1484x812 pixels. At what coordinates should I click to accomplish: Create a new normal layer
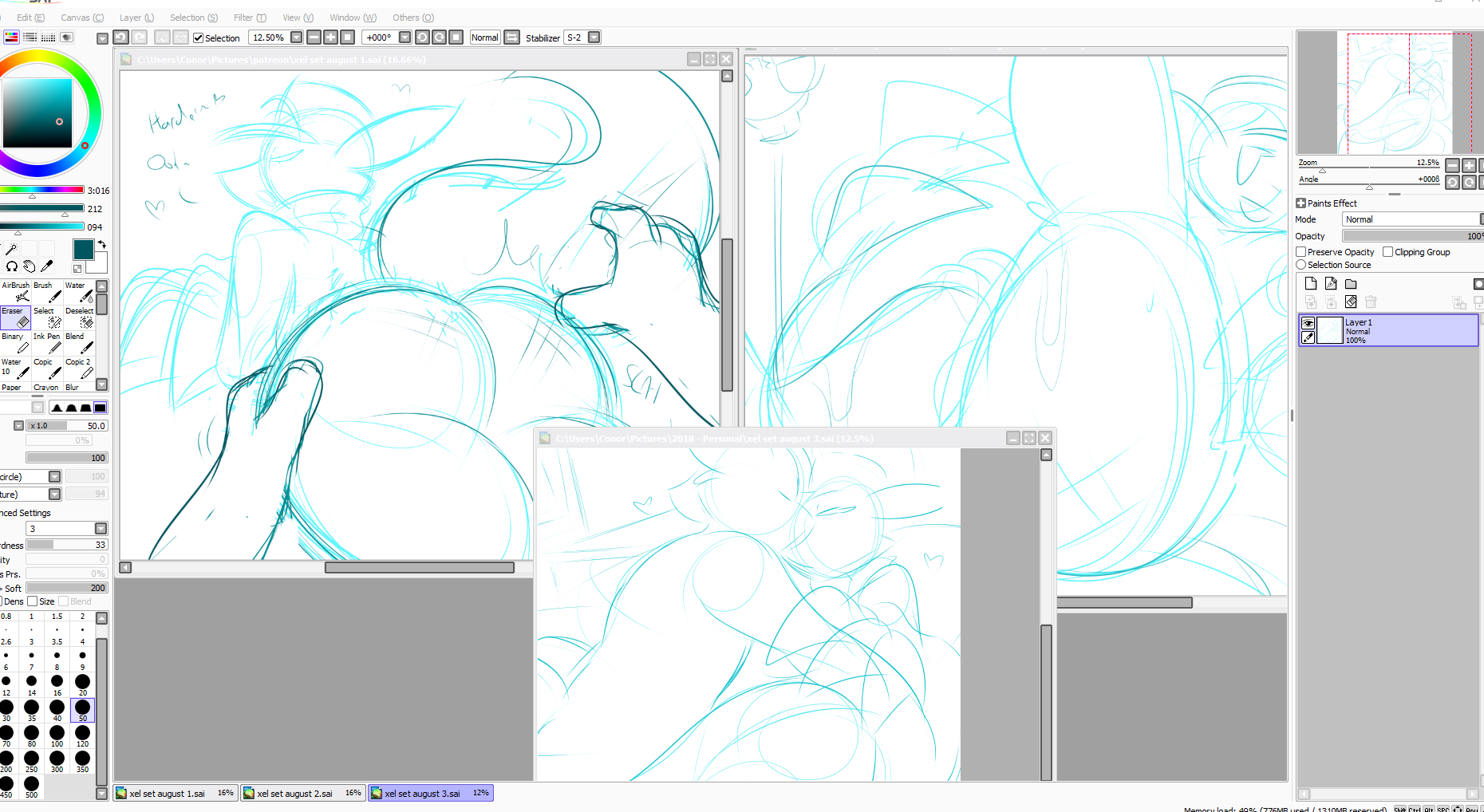pos(1311,283)
